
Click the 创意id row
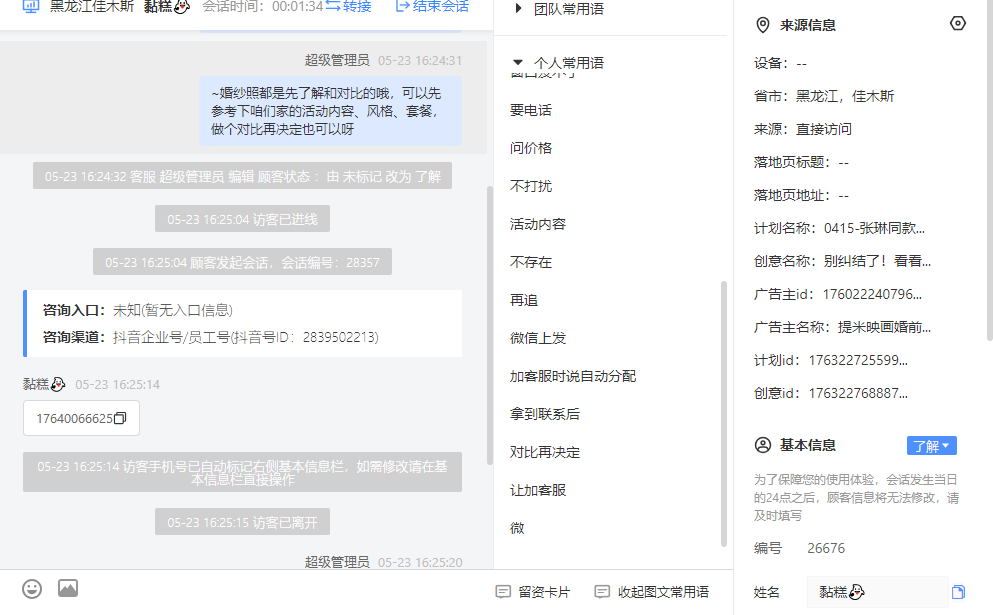[x=831, y=393]
